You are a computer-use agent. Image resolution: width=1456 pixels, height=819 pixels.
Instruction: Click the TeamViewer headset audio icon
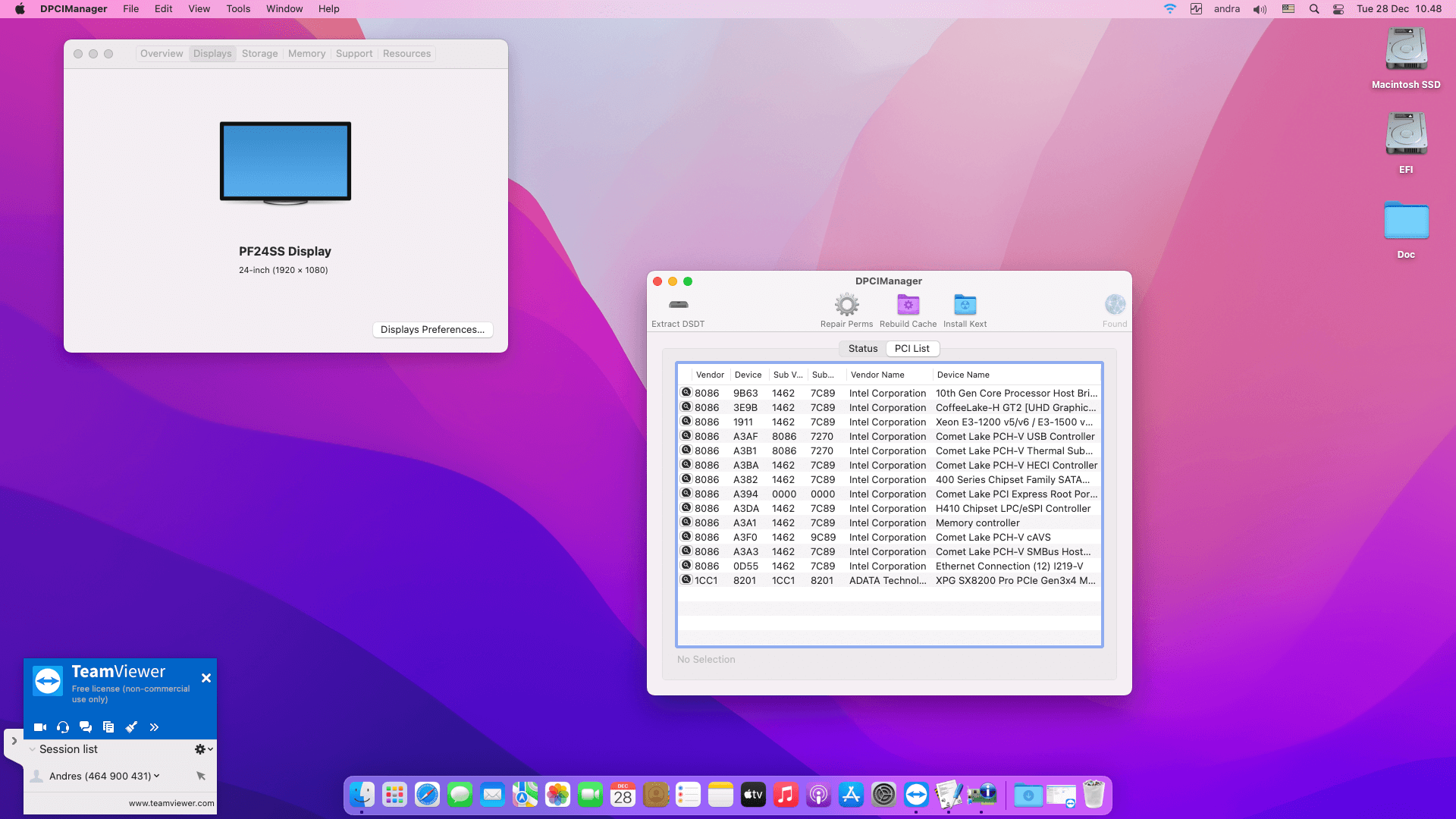pos(63,727)
